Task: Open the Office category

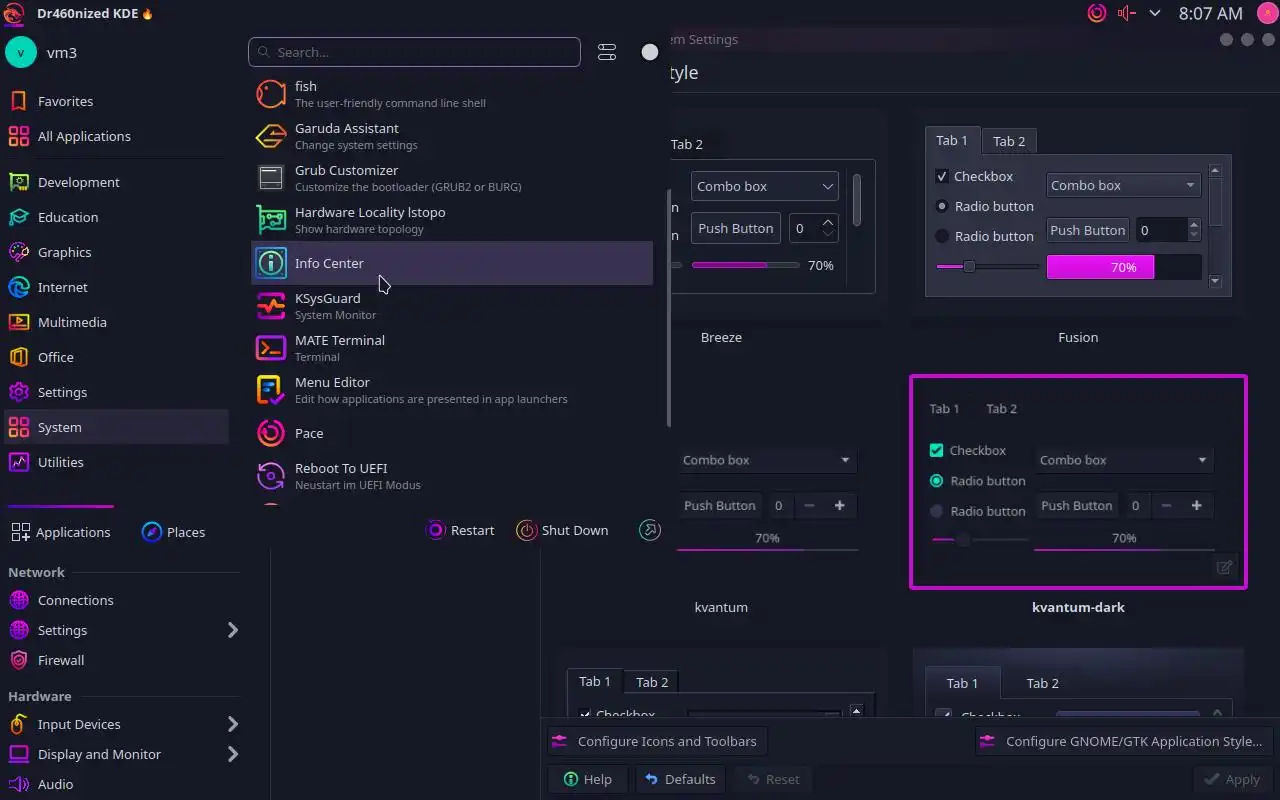Action: tap(116, 357)
